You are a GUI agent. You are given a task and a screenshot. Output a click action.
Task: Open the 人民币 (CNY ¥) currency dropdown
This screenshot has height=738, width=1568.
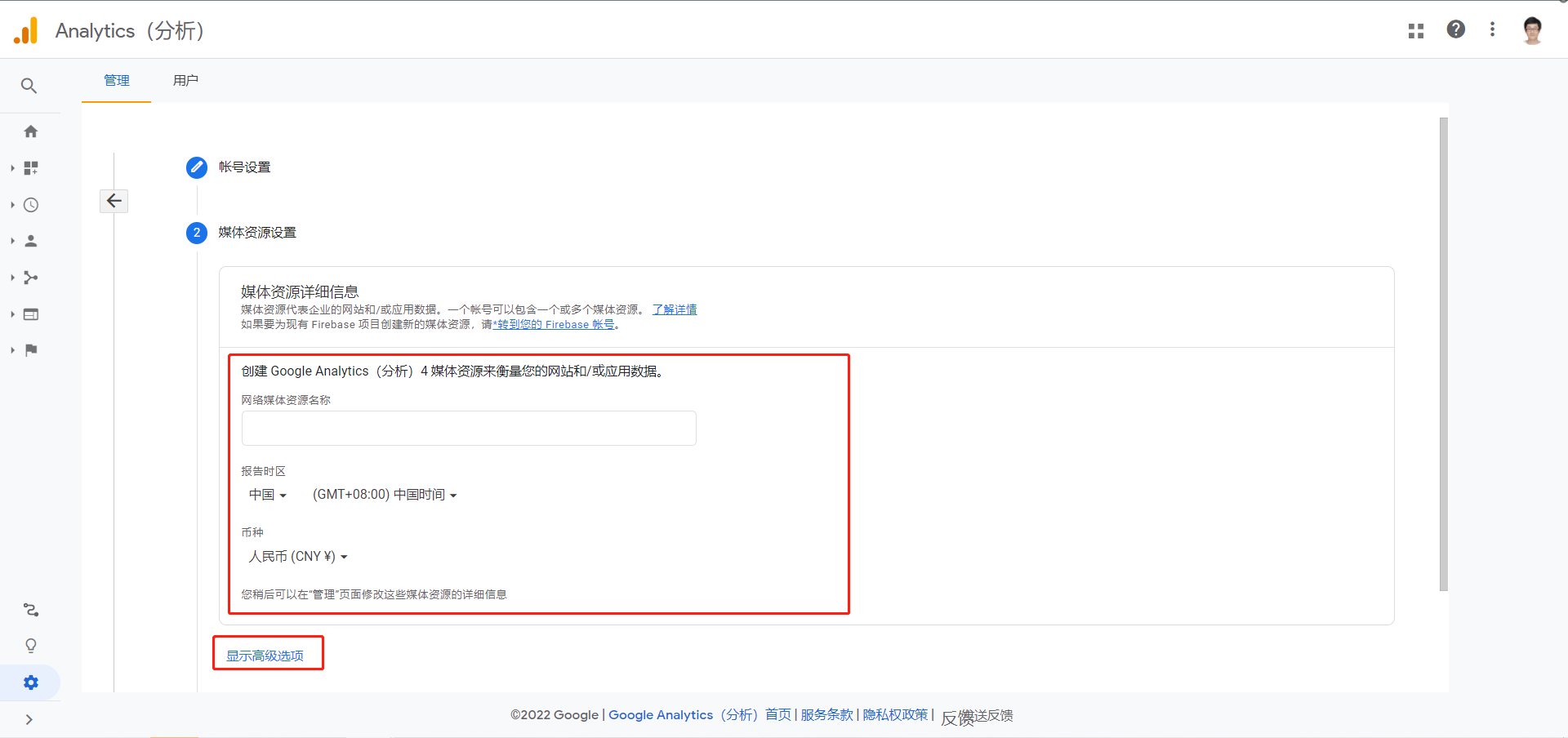click(298, 557)
